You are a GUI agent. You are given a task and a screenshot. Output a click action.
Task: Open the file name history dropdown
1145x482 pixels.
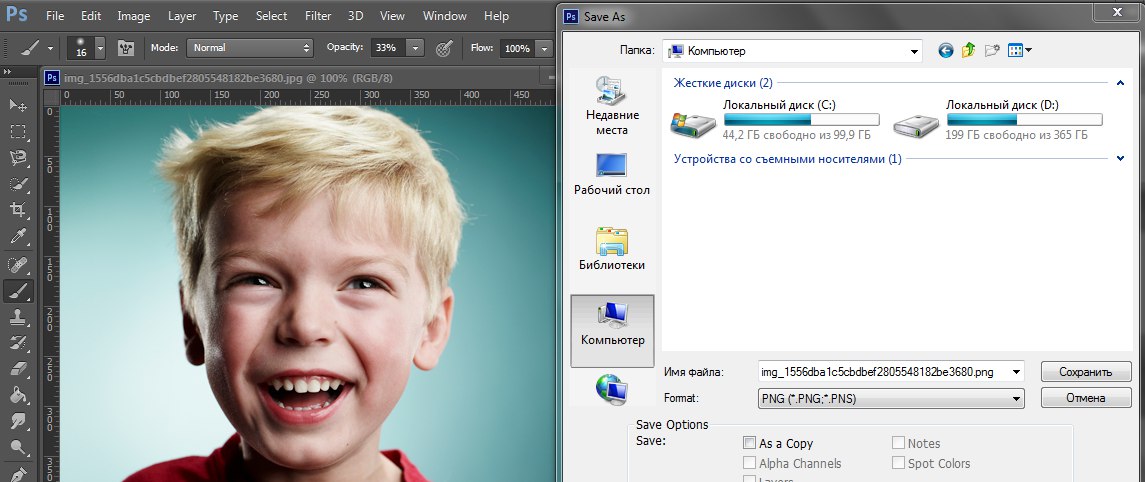pos(1016,372)
